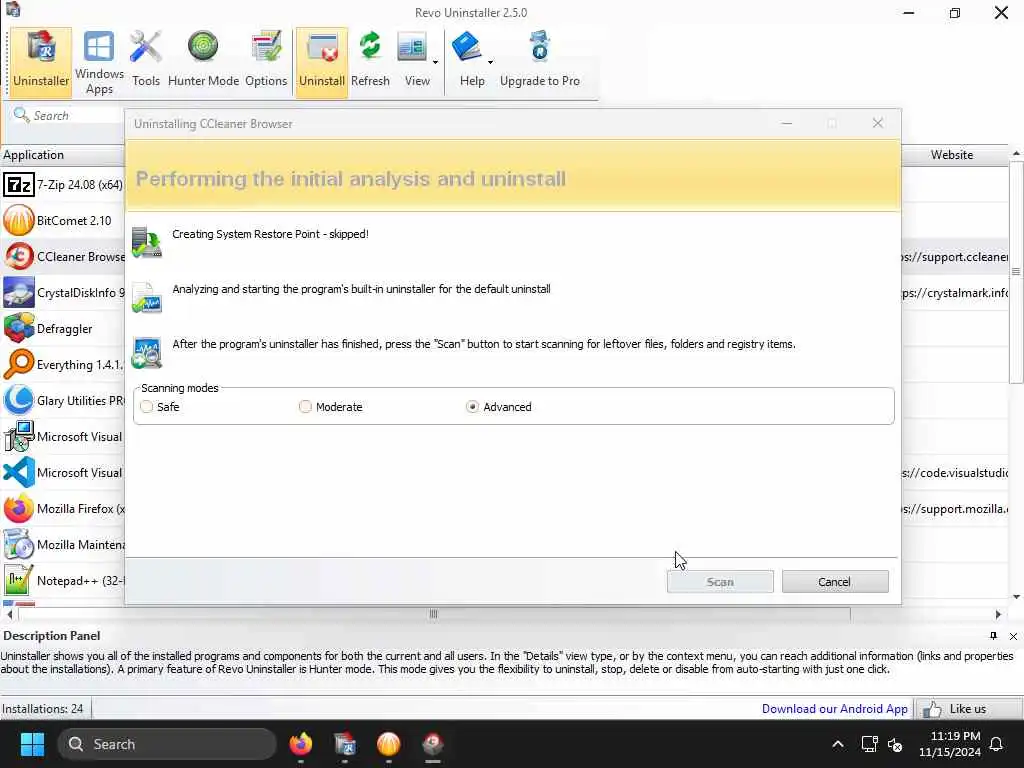Expand the View dropdown arrow
Screen dimensions: 1024x768
click(x=435, y=63)
